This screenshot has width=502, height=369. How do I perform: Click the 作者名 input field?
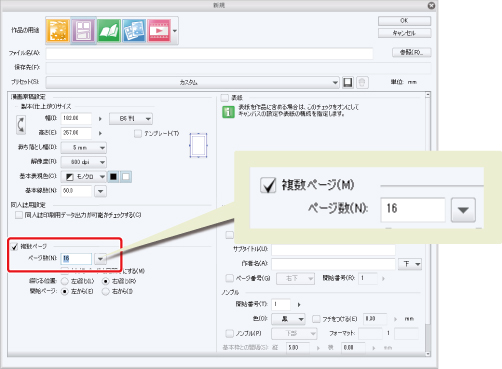[x=333, y=264]
